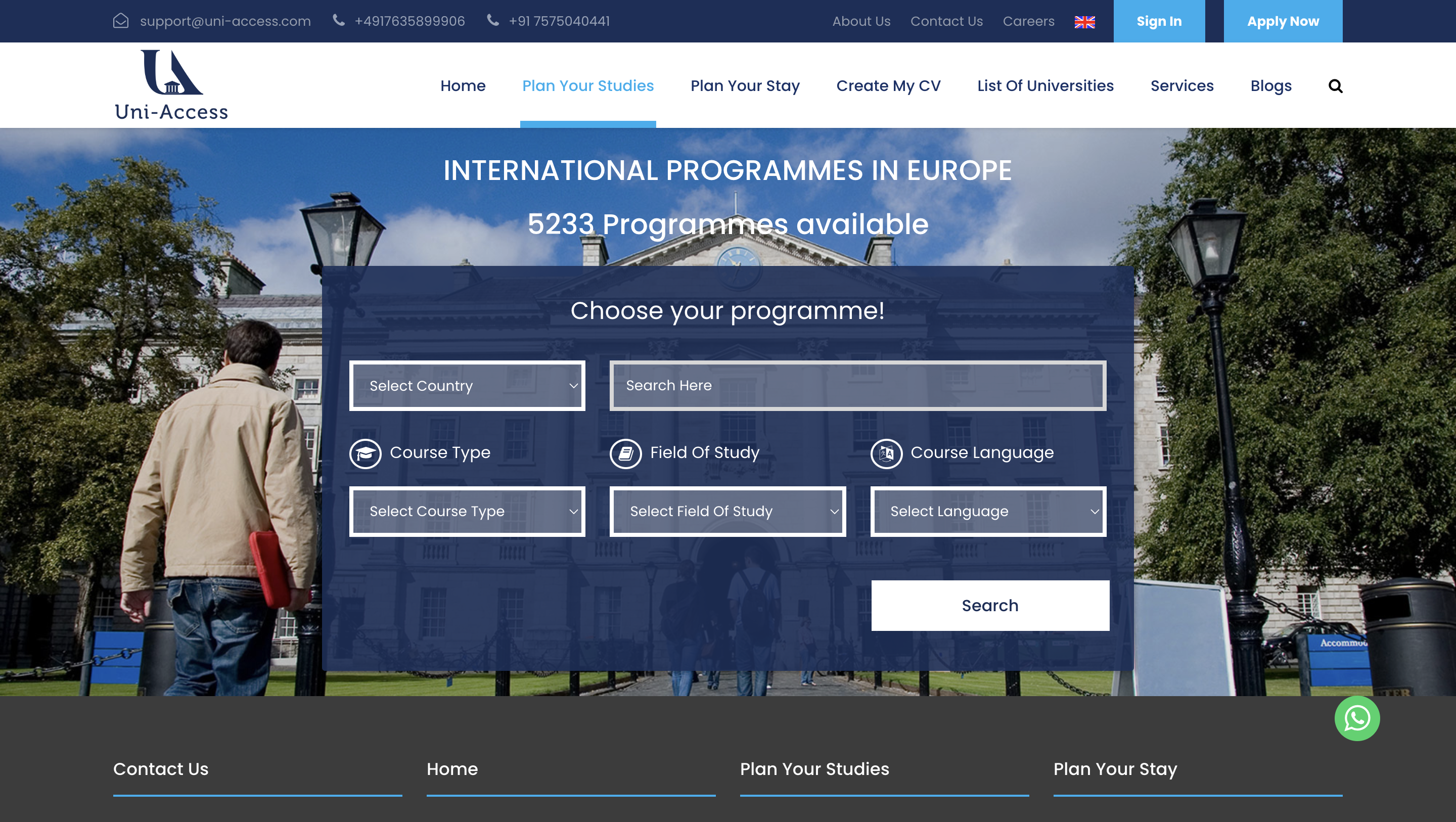This screenshot has width=1456, height=822.
Task: Open the Services menu item
Action: coord(1182,86)
